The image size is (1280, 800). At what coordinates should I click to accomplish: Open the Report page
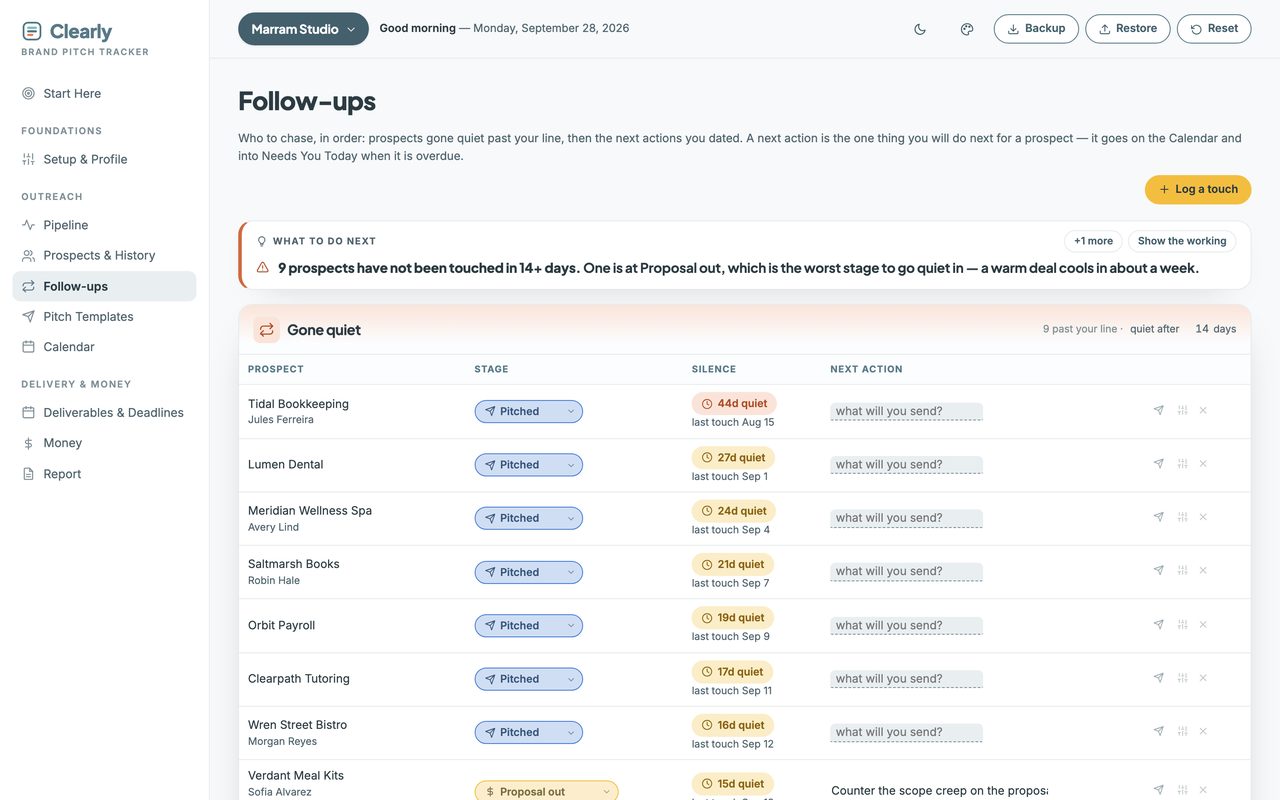point(104,474)
